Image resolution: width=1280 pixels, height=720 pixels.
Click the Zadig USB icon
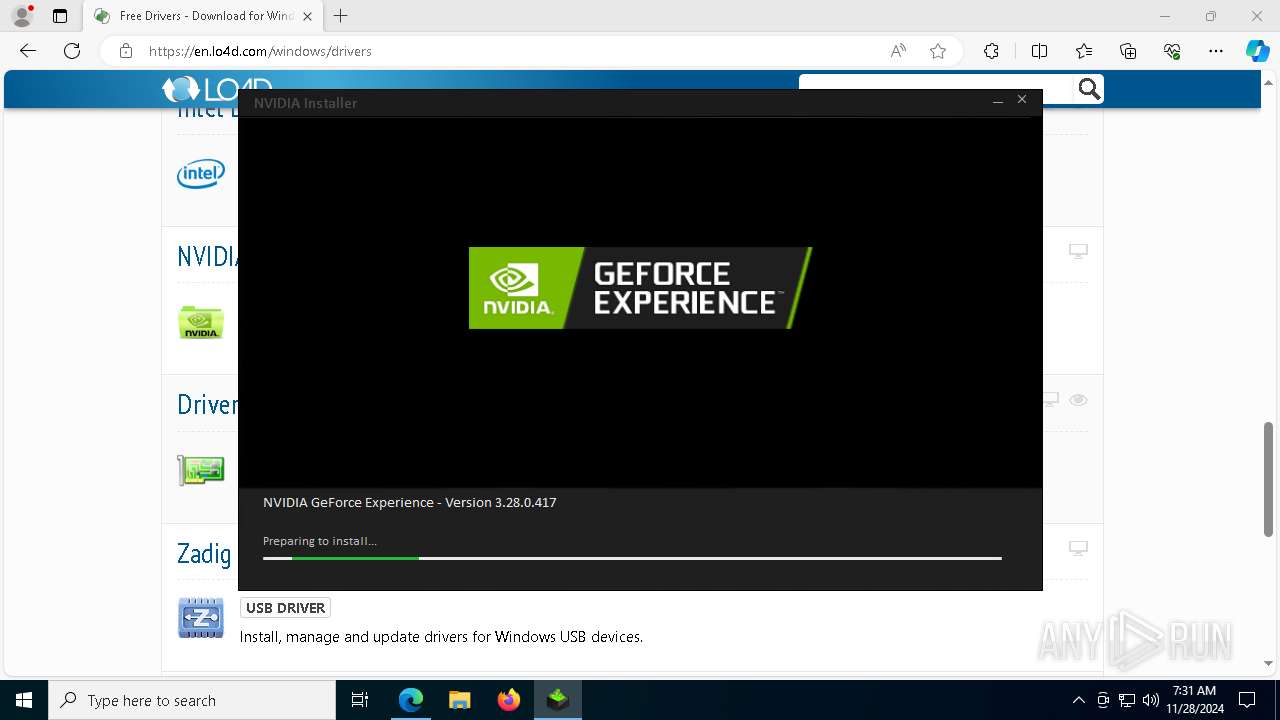(201, 618)
